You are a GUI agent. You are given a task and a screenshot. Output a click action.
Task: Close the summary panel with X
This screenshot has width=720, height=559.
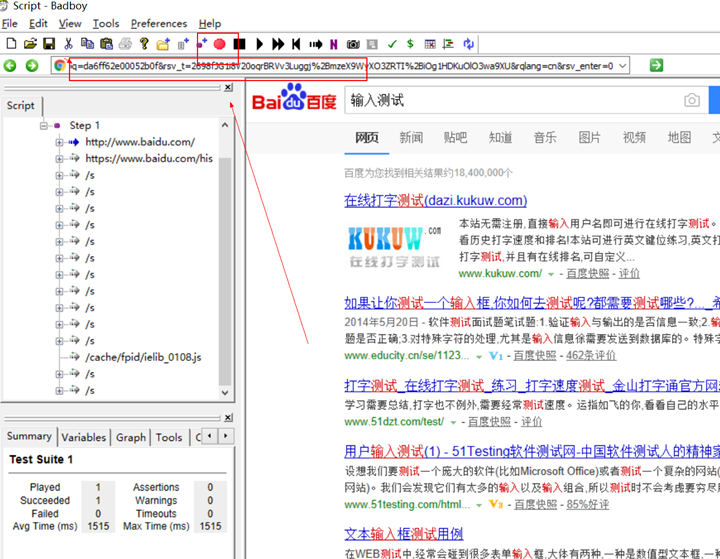[228, 418]
